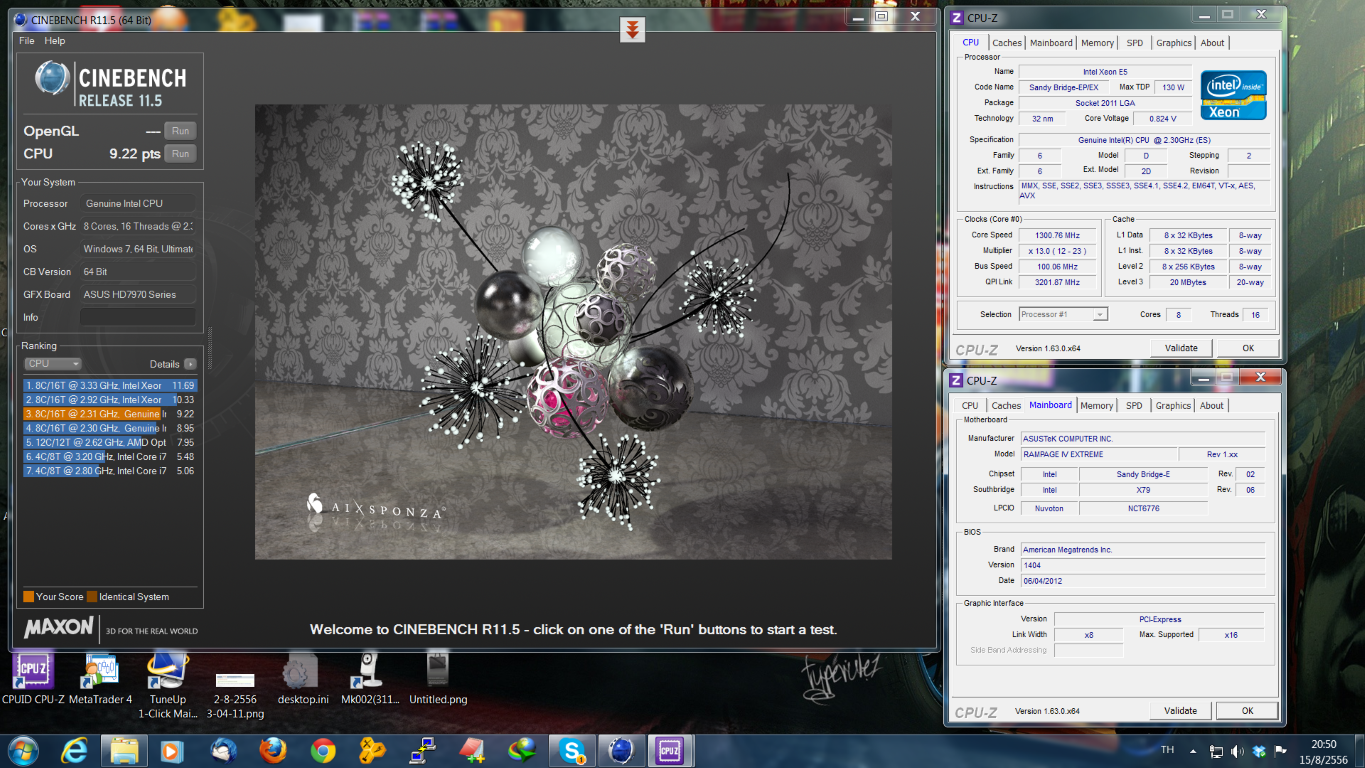Open the Processor #1 selection dropdown
The height and width of the screenshot is (768, 1365).
[x=1063, y=314]
